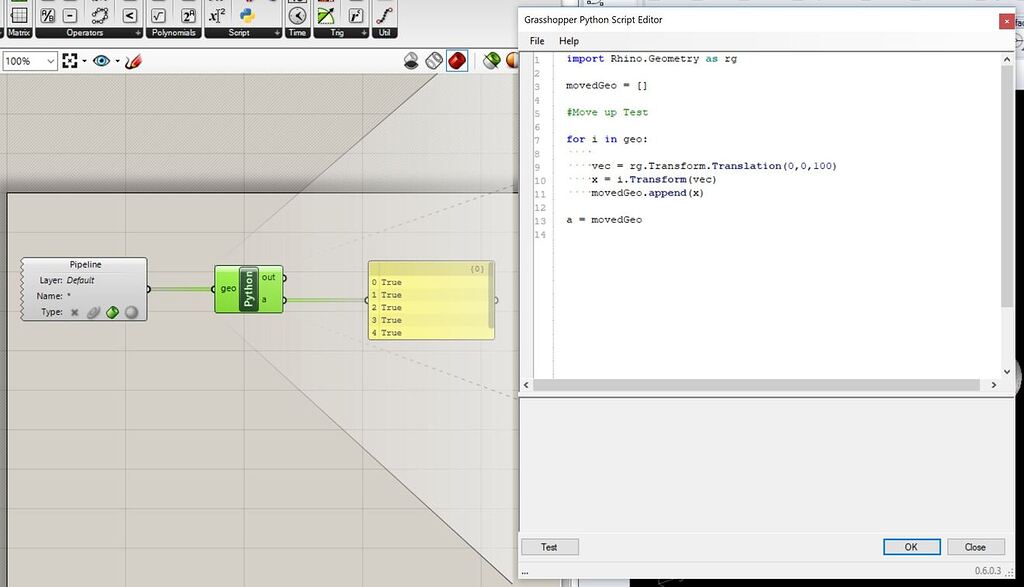
Task: Toggle the X type filter on Pipeline
Action: click(74, 313)
